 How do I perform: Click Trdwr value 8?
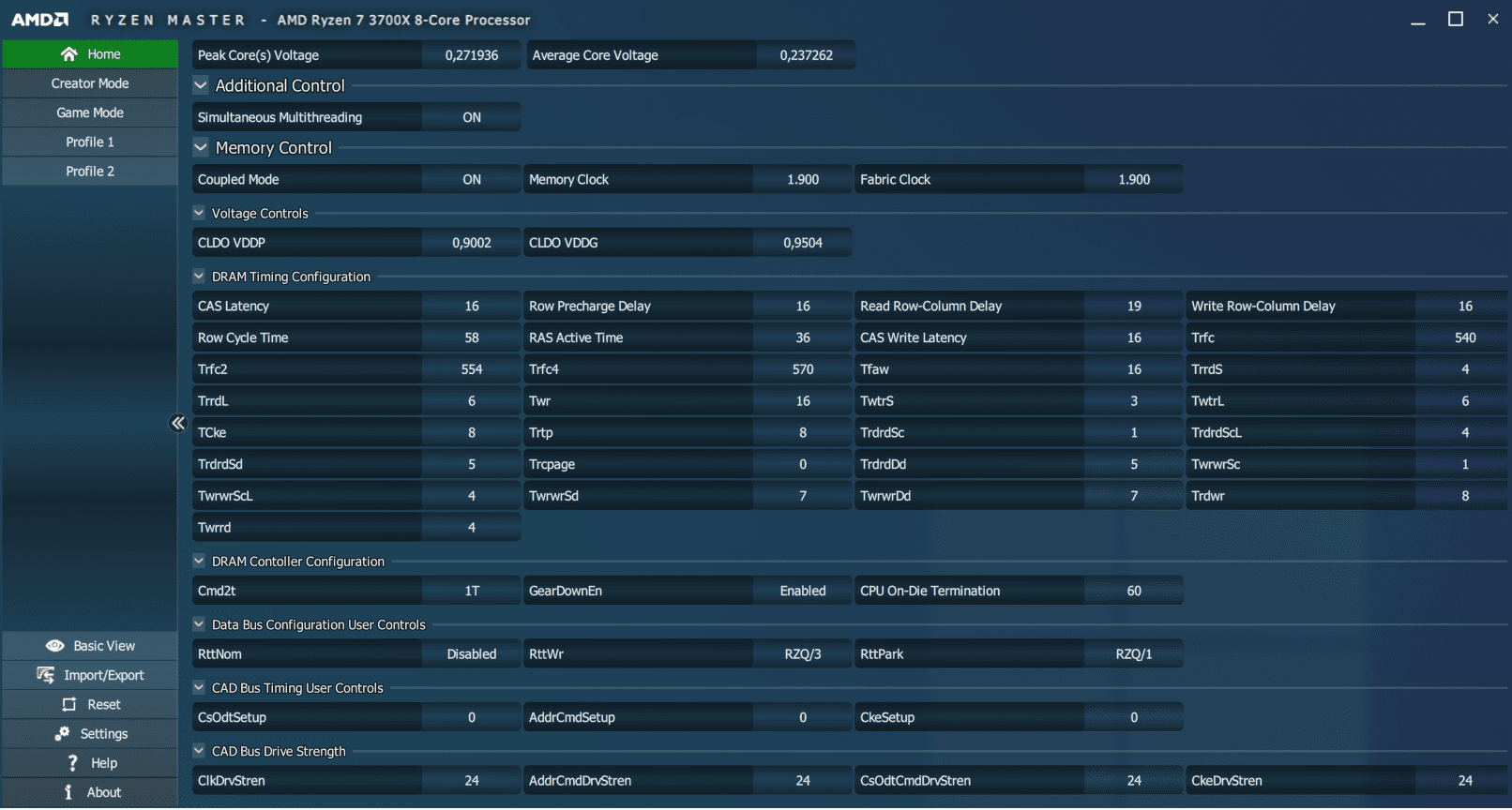(1465, 495)
